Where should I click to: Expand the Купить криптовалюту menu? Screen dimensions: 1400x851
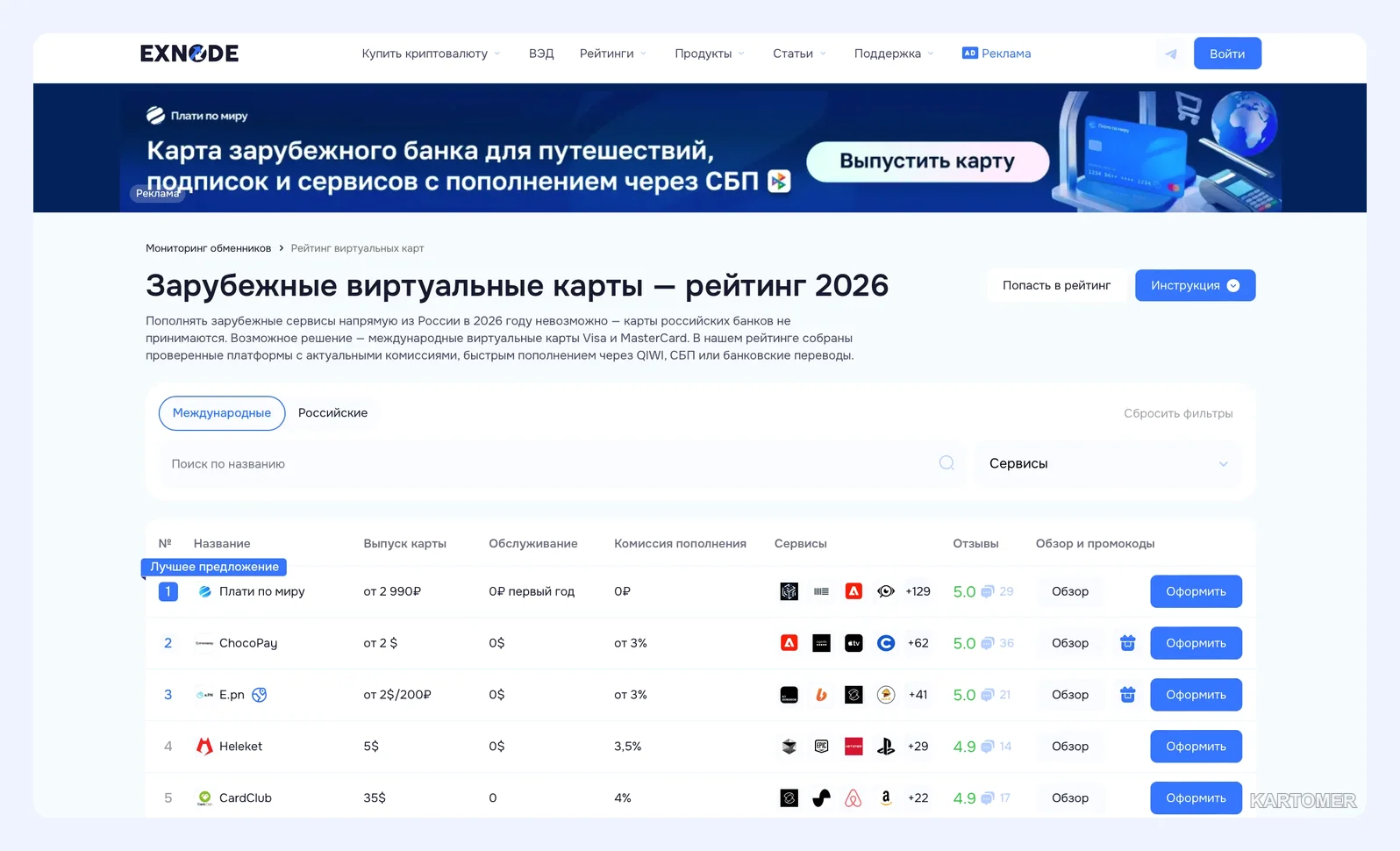click(x=431, y=54)
